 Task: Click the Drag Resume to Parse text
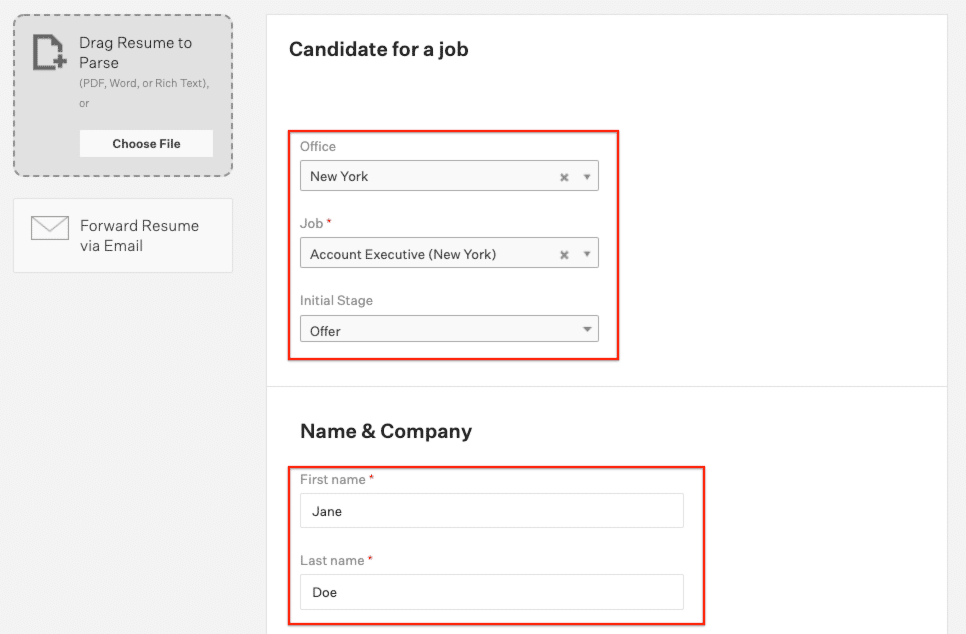136,52
